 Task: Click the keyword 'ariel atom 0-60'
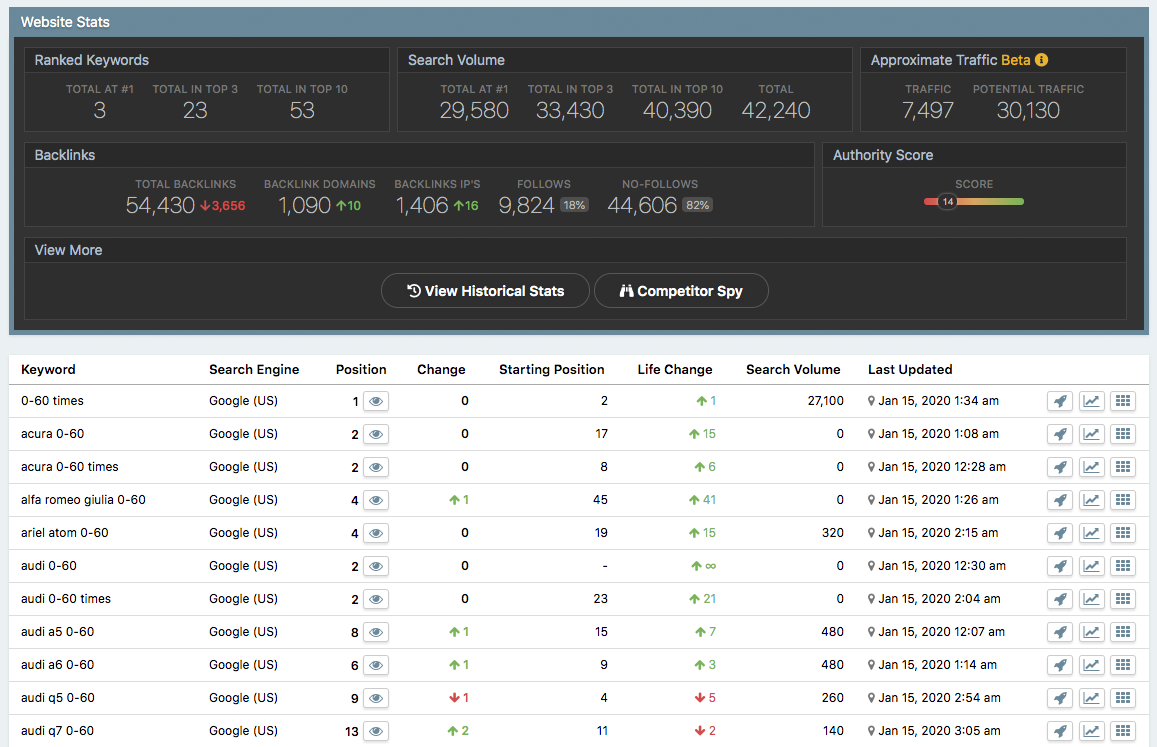click(x=65, y=533)
